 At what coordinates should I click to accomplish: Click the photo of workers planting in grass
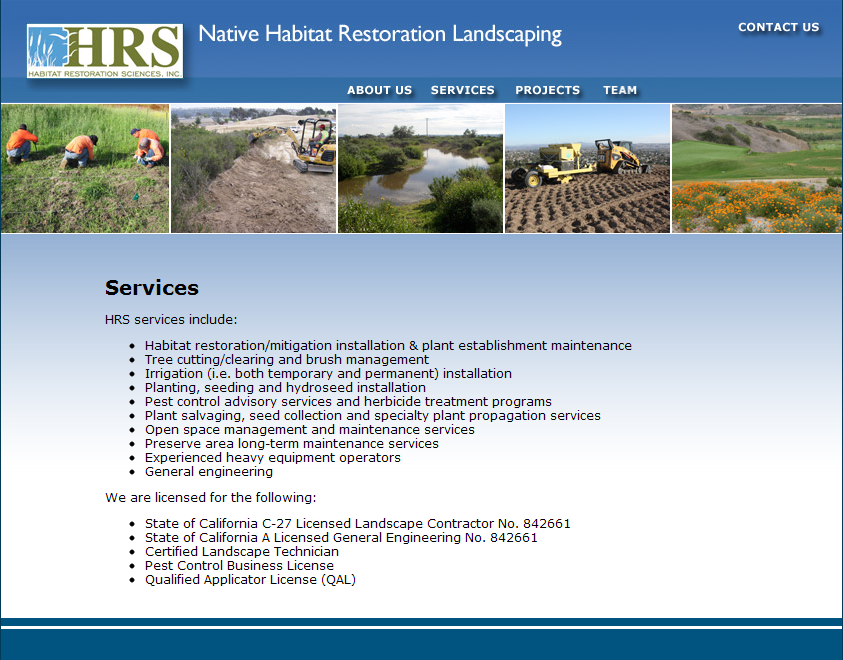point(85,168)
